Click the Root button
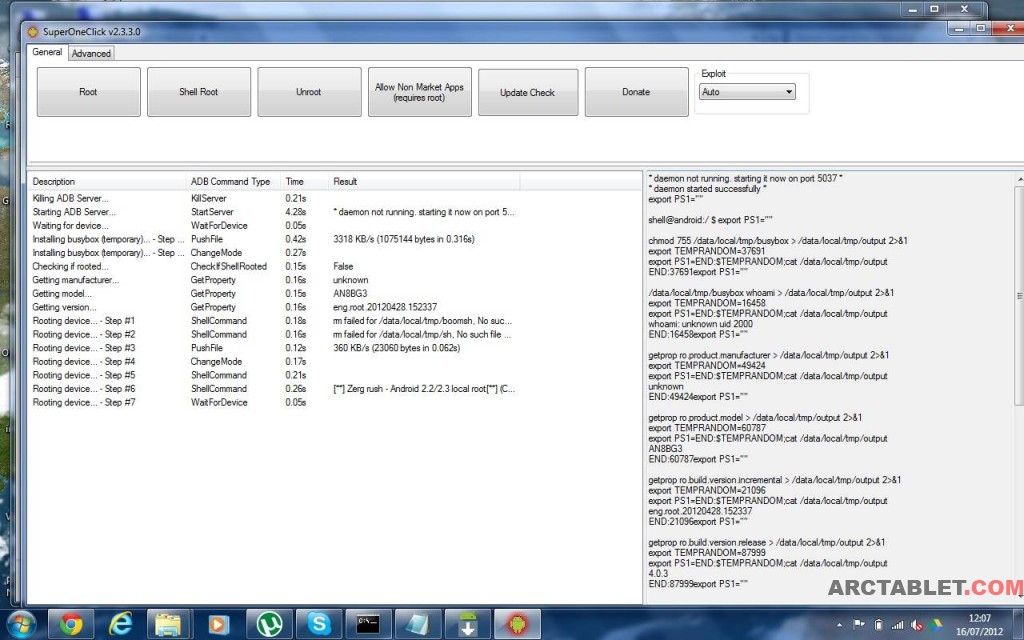 88,92
